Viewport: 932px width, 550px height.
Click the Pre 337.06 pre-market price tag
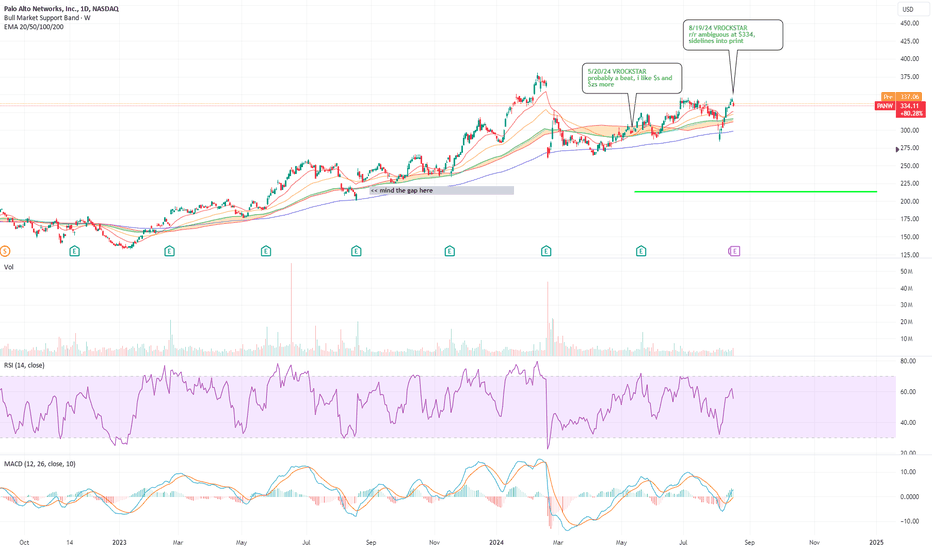[901, 97]
